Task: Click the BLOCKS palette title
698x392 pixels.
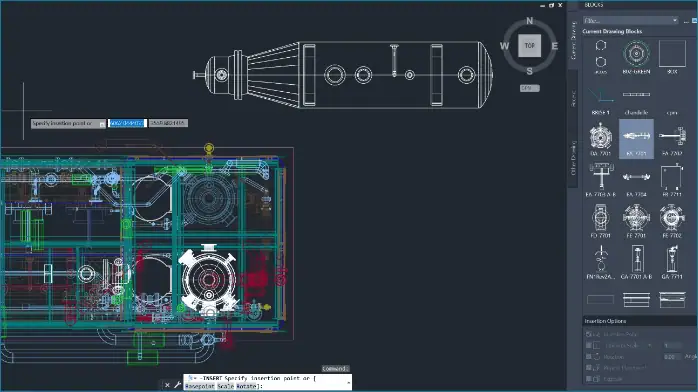Action: (x=594, y=5)
